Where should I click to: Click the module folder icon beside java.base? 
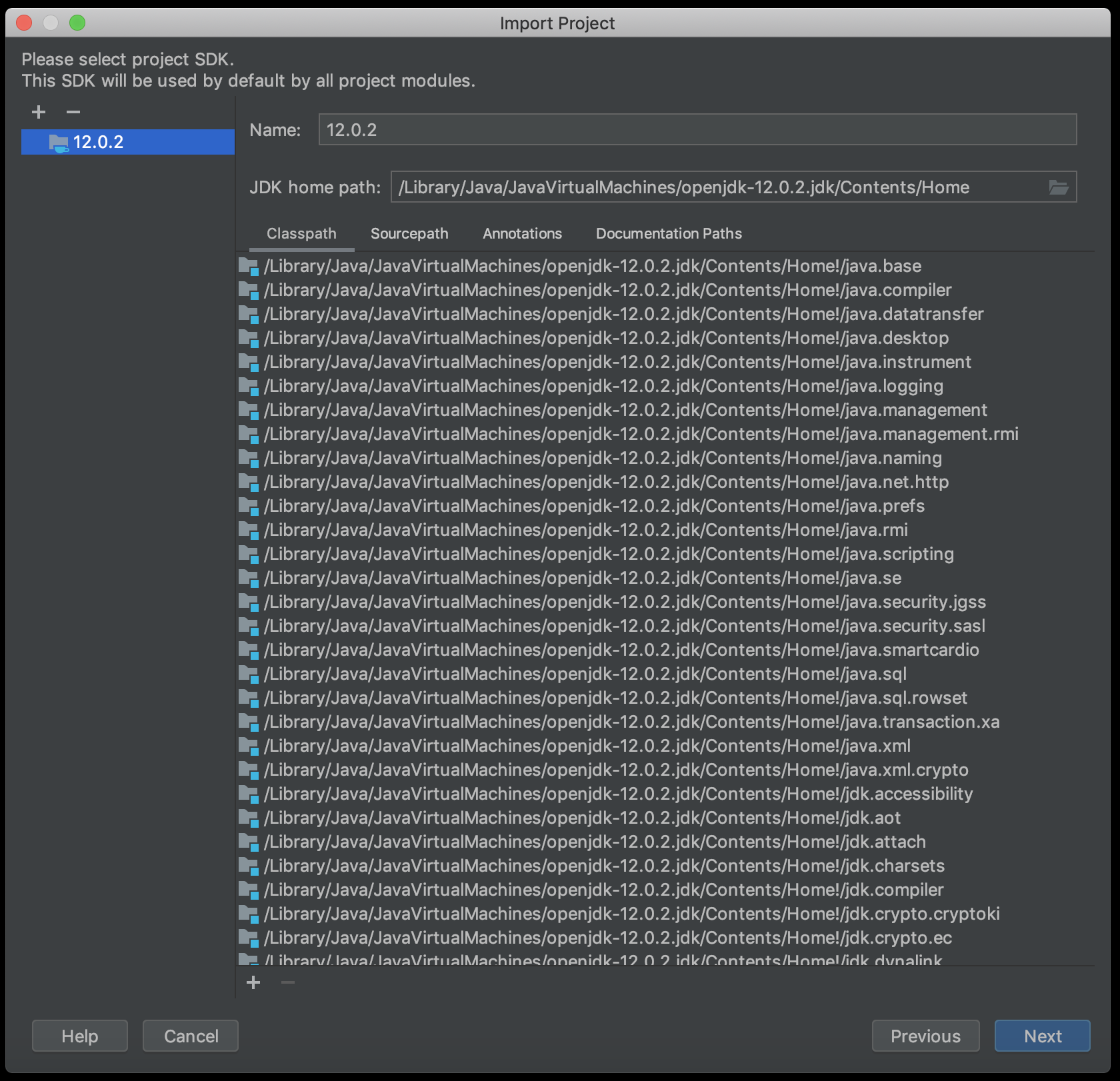click(248, 266)
